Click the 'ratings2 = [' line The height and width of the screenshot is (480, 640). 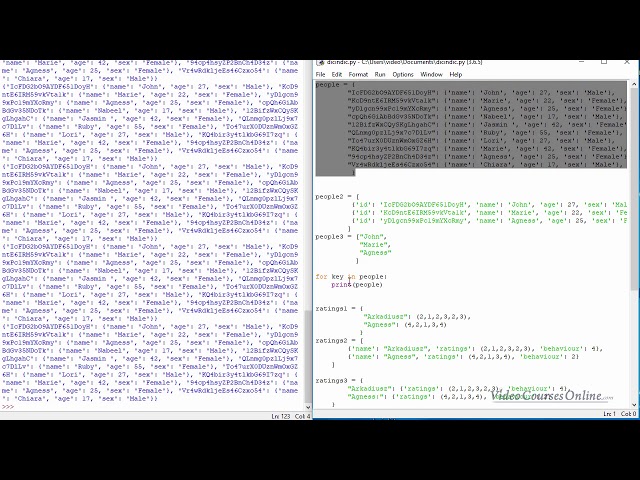coord(339,341)
